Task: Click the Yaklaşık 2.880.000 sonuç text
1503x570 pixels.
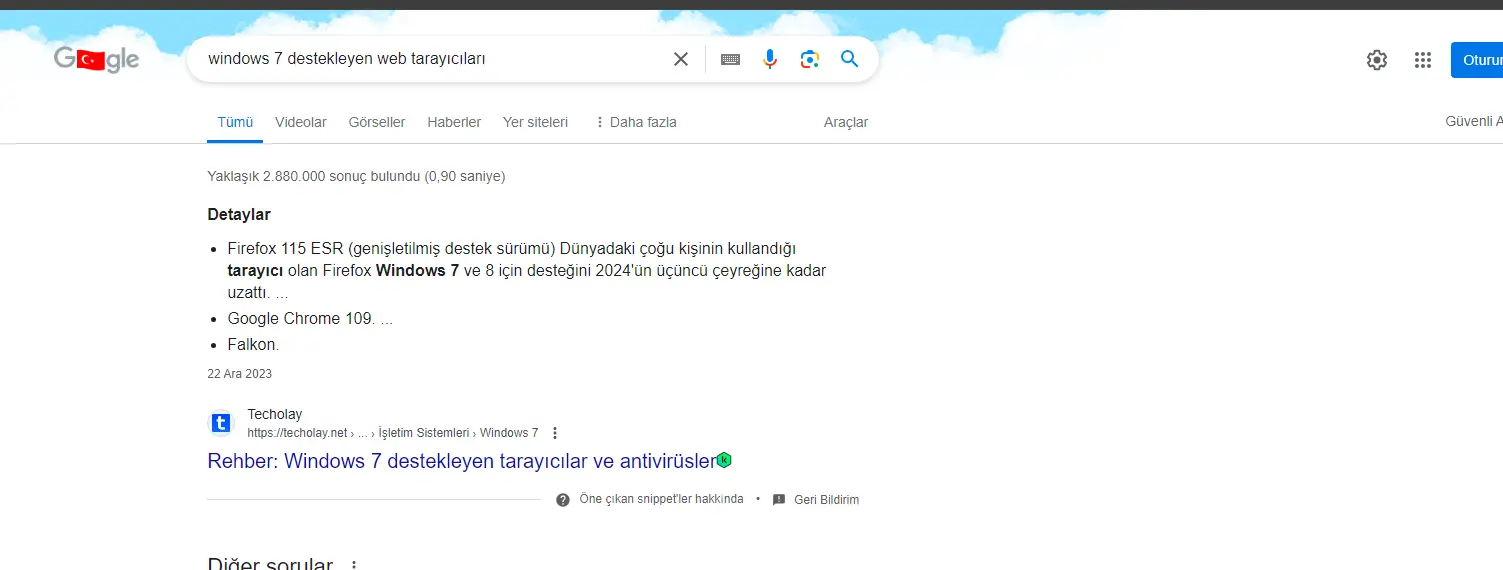Action: (x=356, y=176)
